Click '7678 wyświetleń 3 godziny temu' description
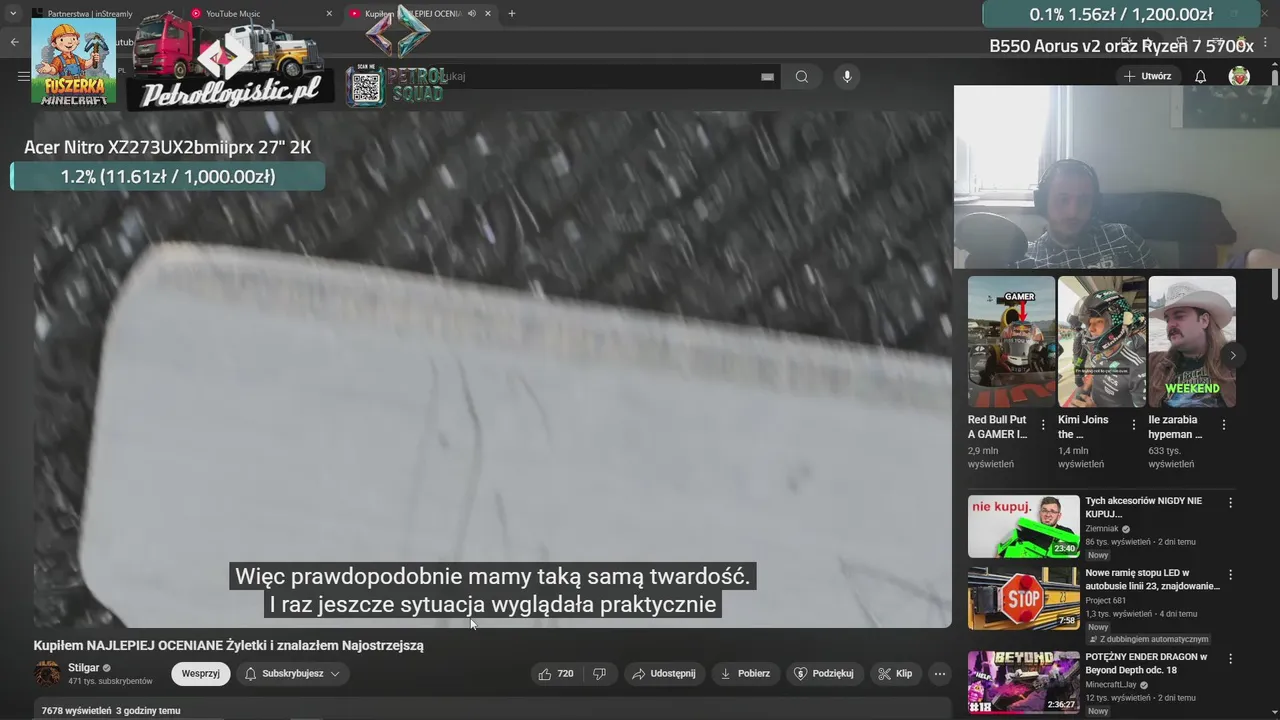1280x720 pixels. point(110,711)
